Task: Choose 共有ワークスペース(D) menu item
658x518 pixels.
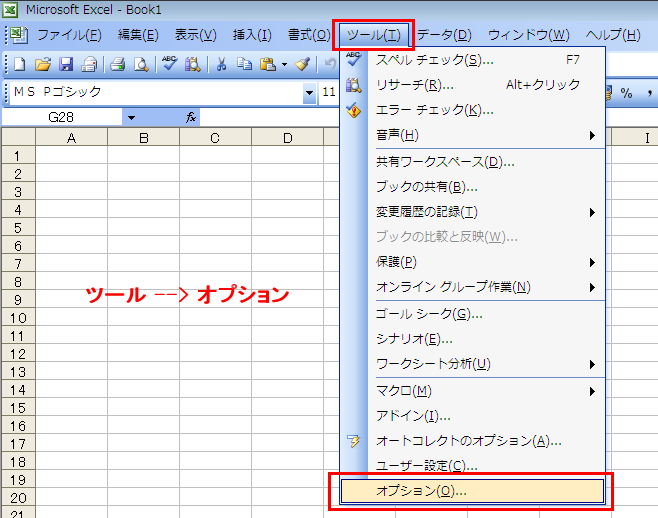Action: 473,162
